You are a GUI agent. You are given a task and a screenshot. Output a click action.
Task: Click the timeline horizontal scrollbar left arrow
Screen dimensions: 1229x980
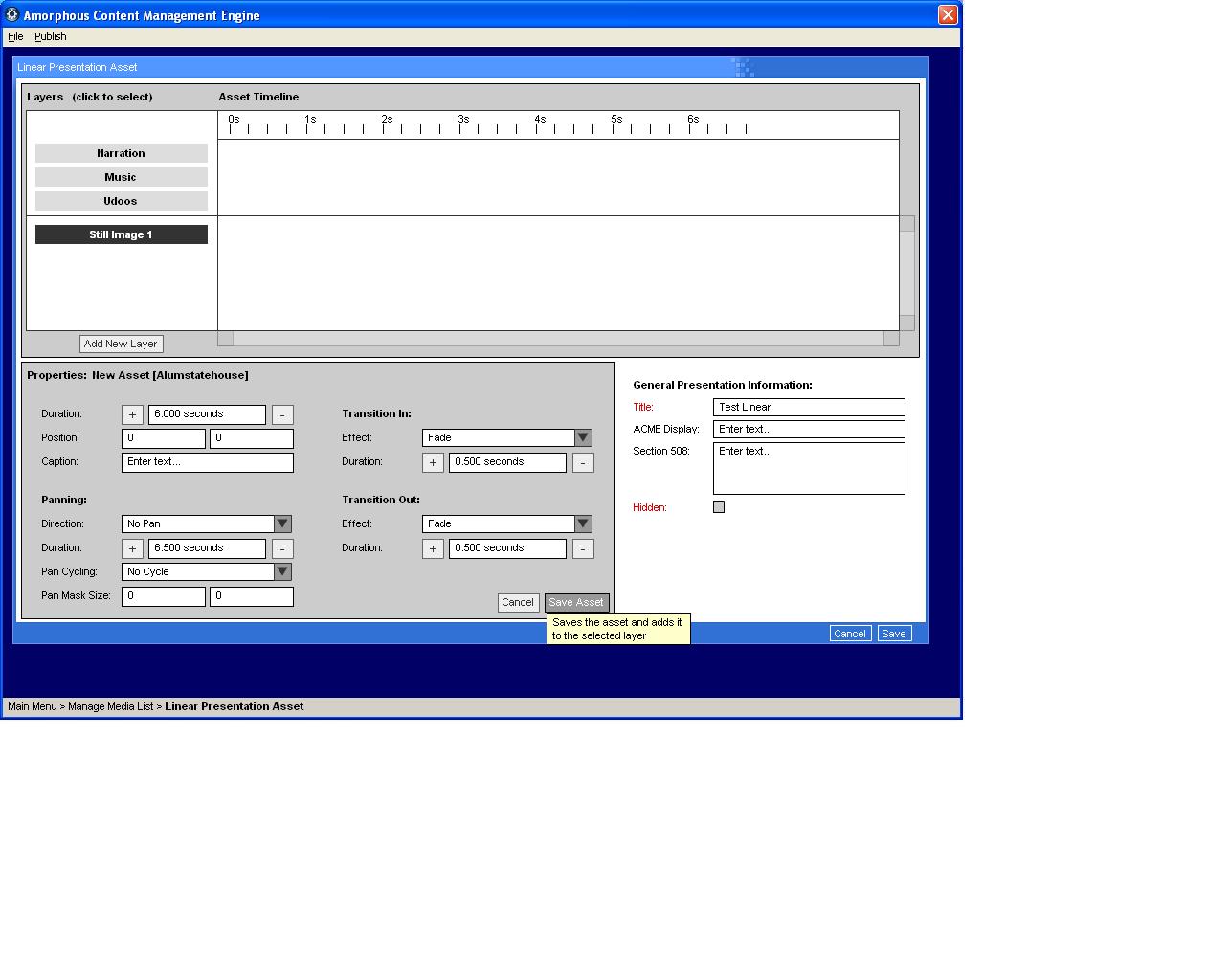click(x=225, y=338)
